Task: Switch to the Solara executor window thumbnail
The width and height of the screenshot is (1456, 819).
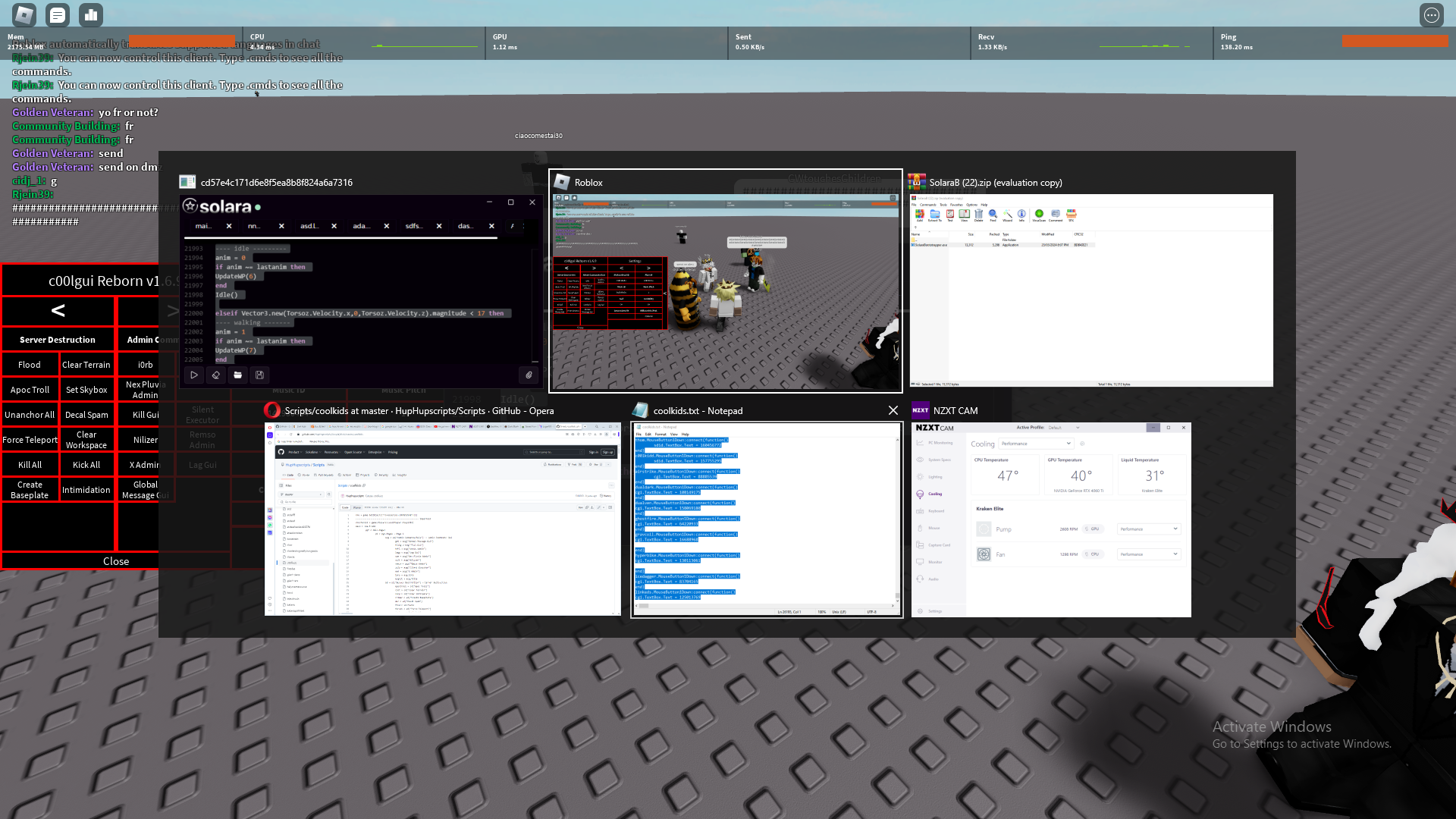Action: [360, 292]
